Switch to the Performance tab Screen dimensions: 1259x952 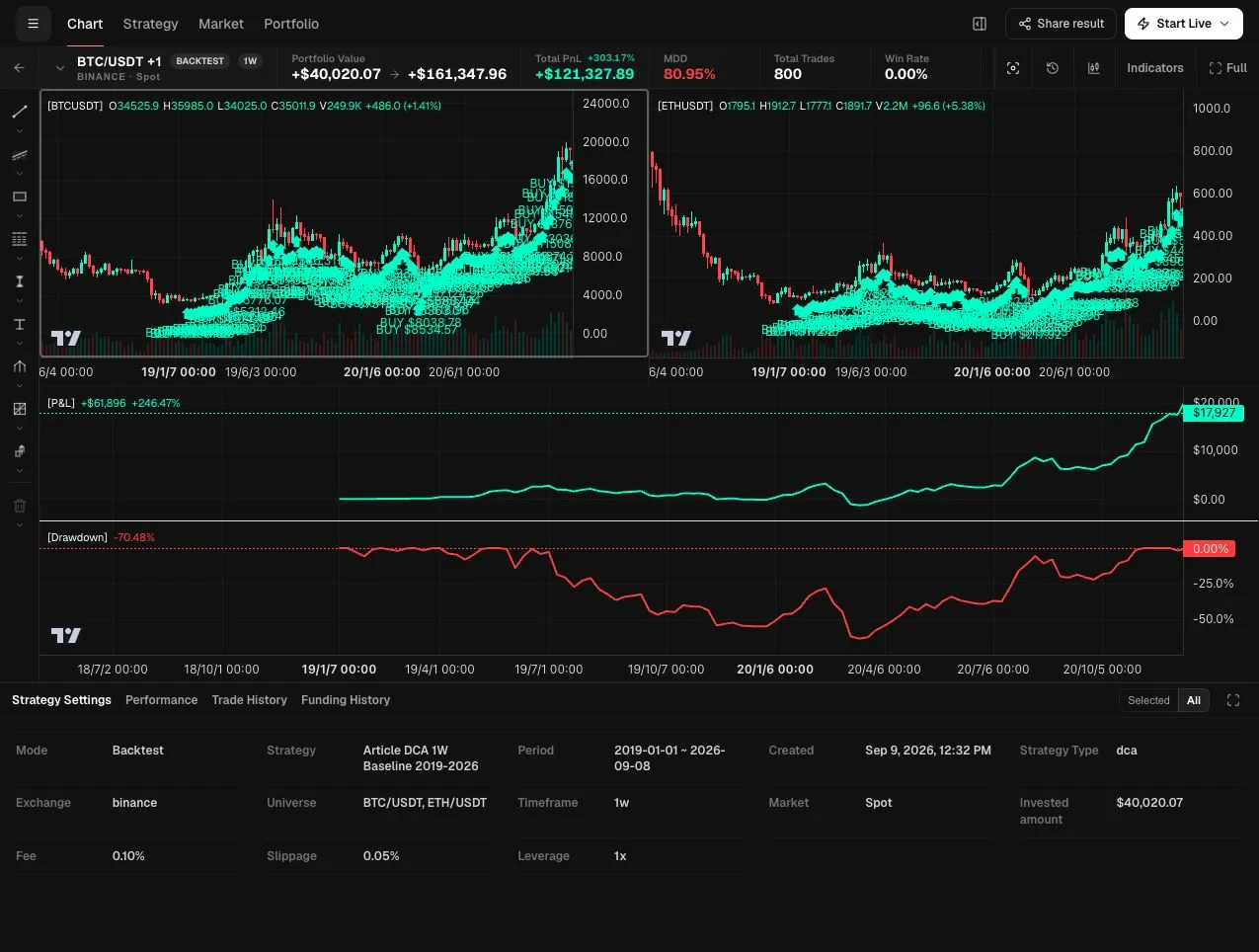(x=161, y=700)
